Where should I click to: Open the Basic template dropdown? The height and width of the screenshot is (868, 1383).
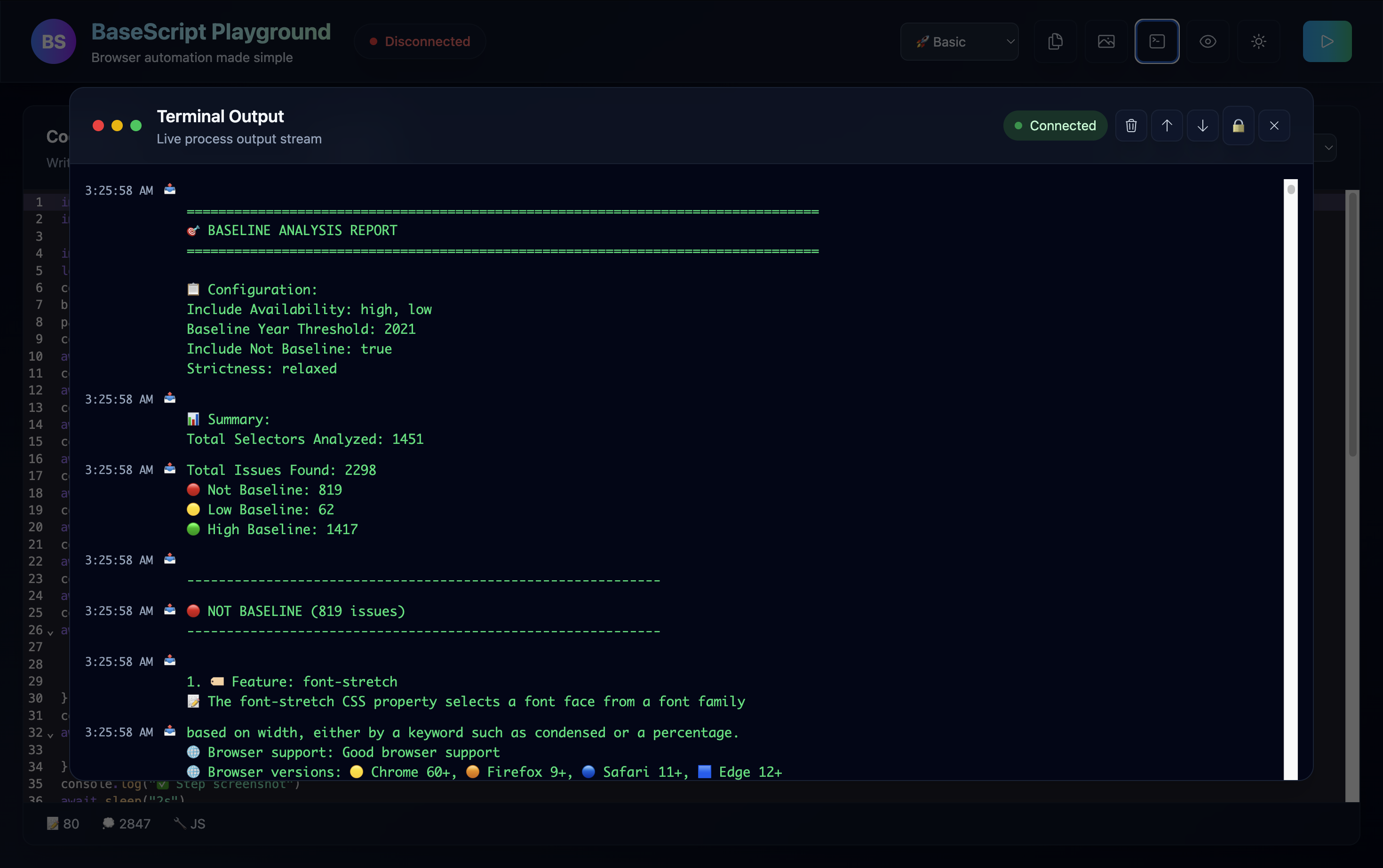pyautogui.click(x=959, y=41)
